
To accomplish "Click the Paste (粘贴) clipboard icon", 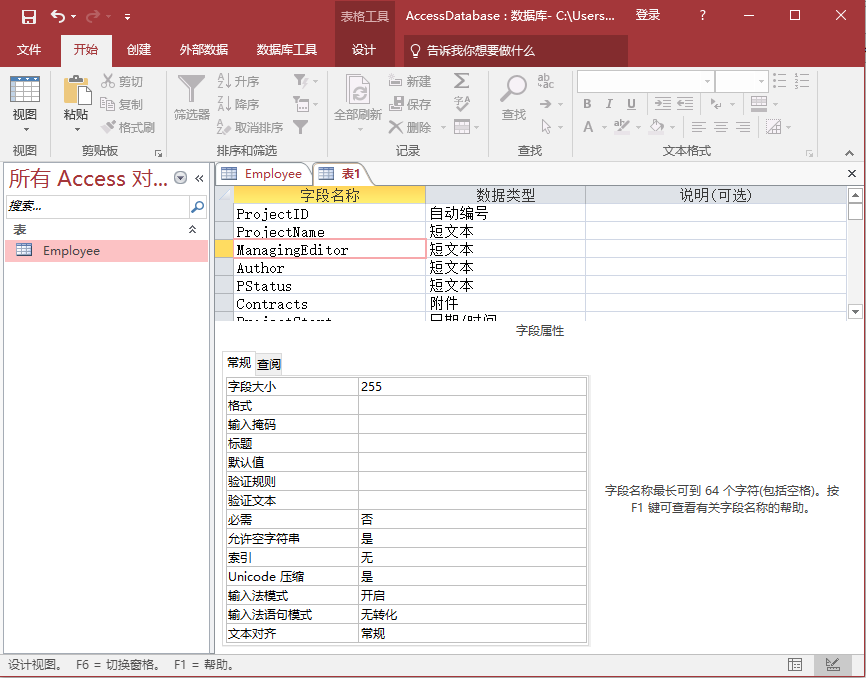I will click(76, 92).
